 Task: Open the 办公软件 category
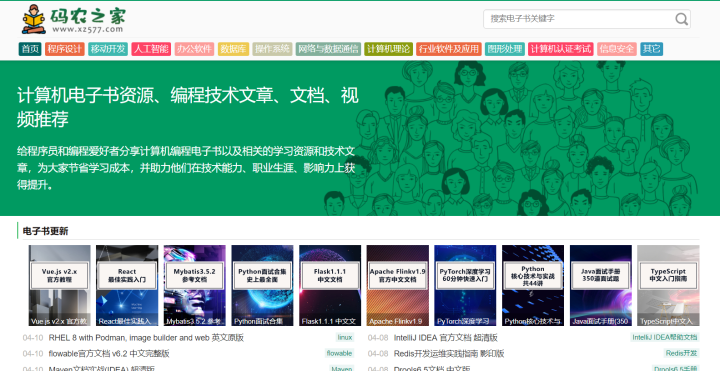click(194, 49)
